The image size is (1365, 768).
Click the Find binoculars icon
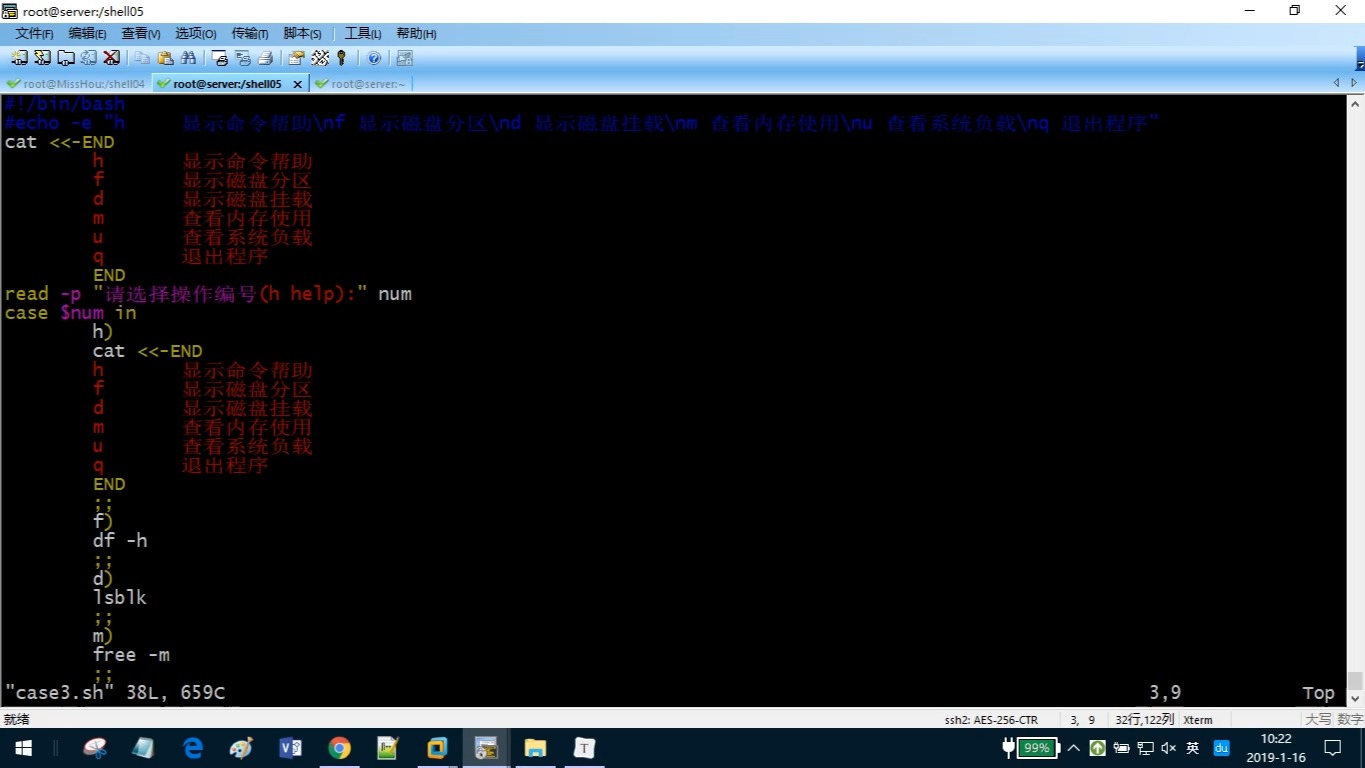point(189,58)
